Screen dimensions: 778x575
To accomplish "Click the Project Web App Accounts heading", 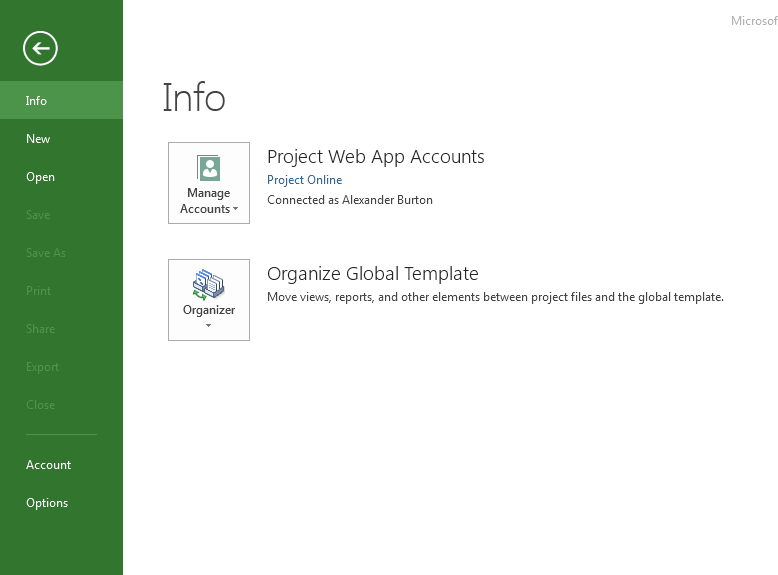I will click(376, 157).
